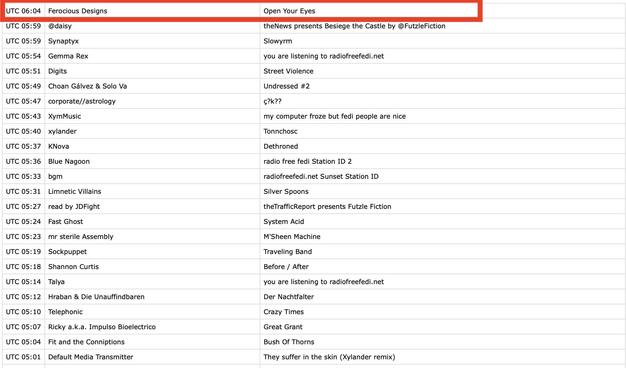Select artist 'Hraban & Die Unauffindbaren'
Viewport: 626px width, 368px height.
pyautogui.click(x=96, y=297)
